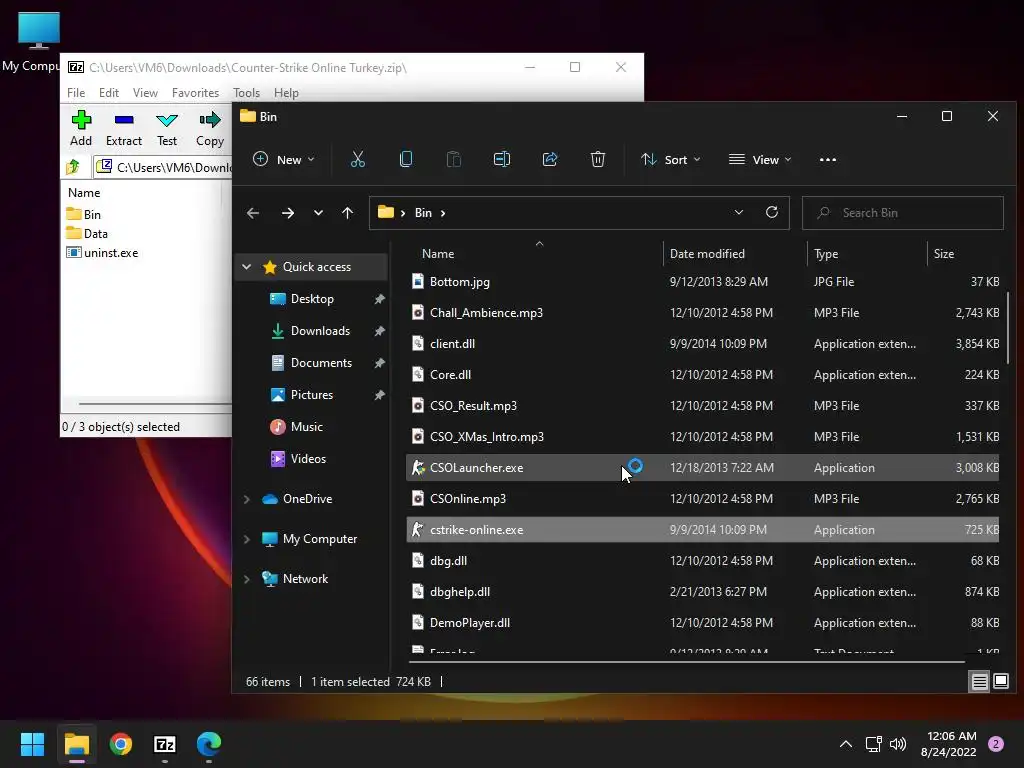Go forward using the Explorer forward arrow
Image resolution: width=1024 pixels, height=768 pixels.
tap(287, 213)
